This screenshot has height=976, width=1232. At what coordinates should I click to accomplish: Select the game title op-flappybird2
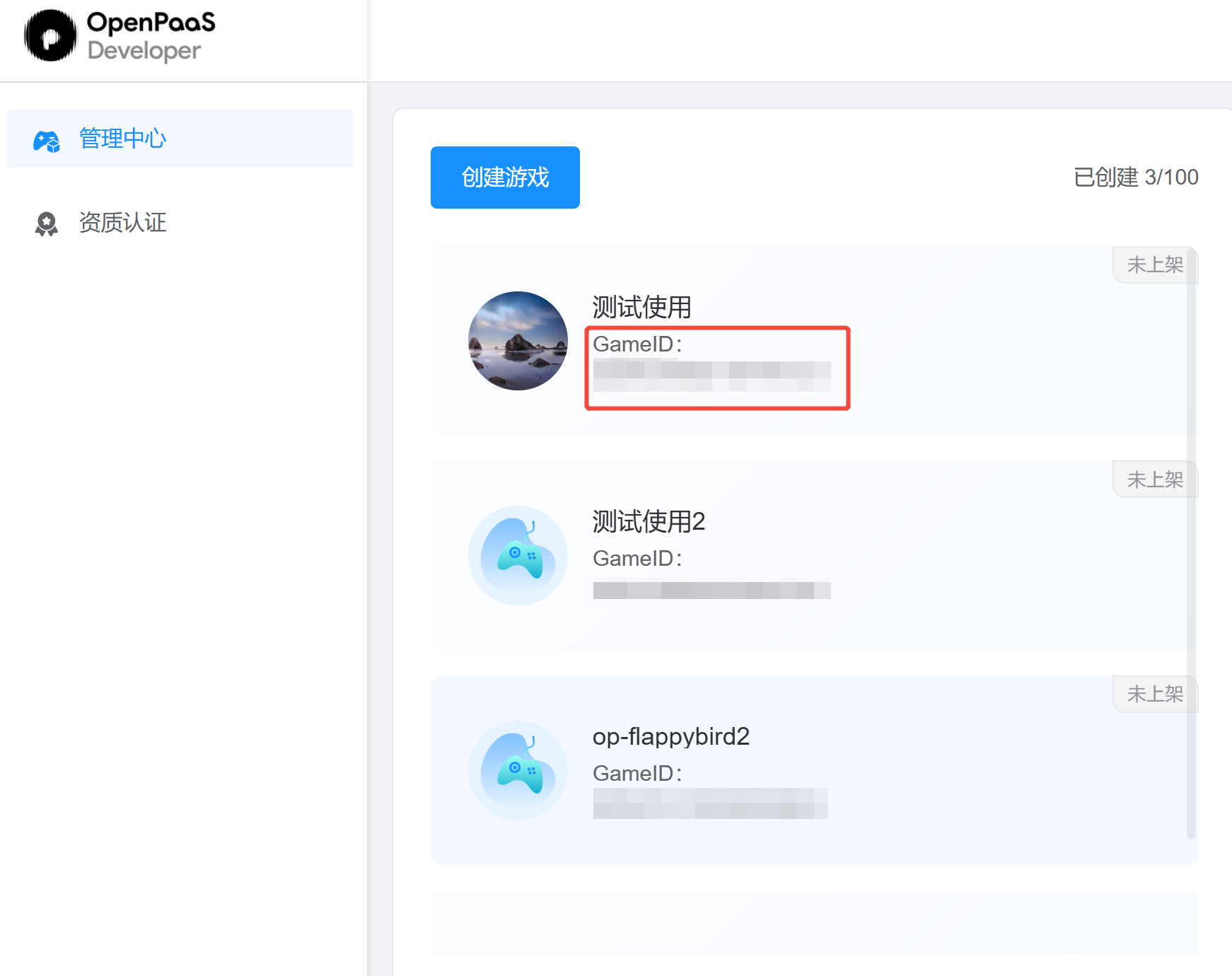[670, 736]
